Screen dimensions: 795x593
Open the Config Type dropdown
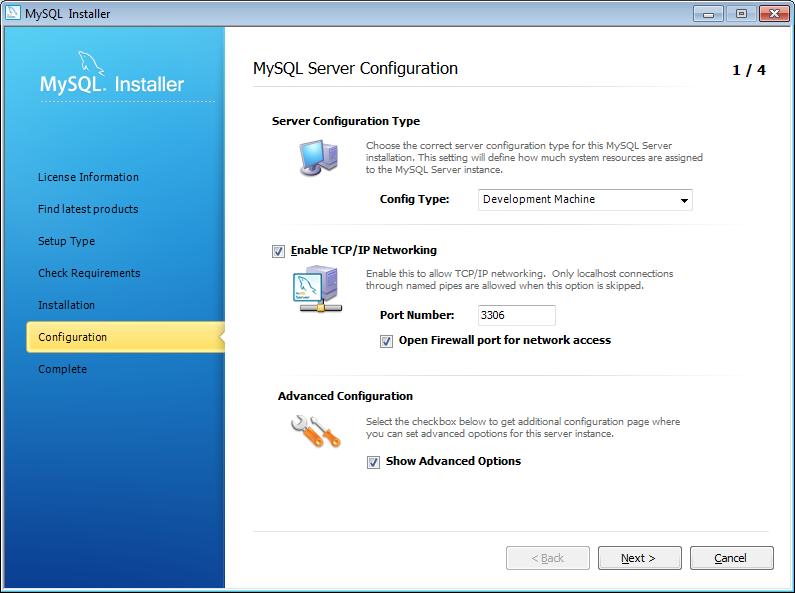[585, 200]
